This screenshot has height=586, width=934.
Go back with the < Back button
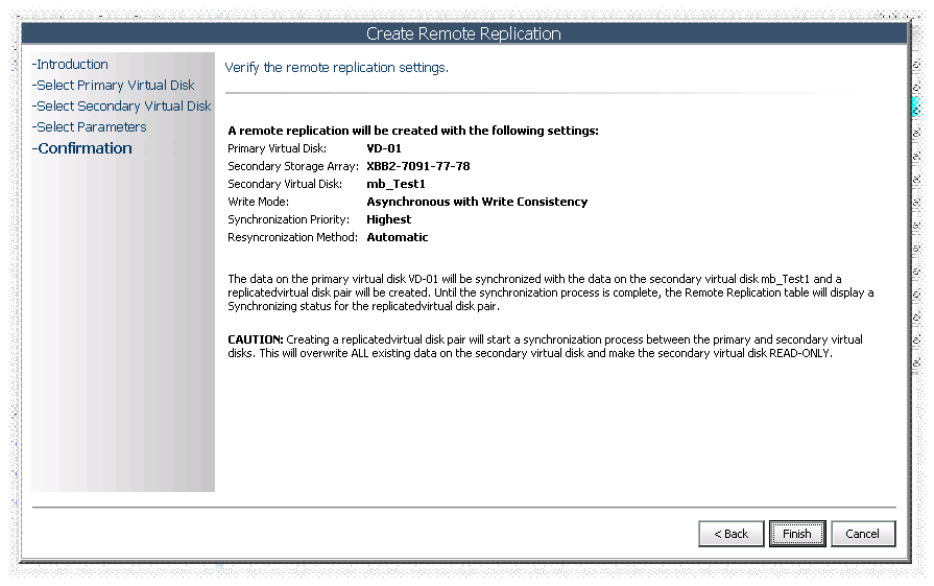[731, 534]
